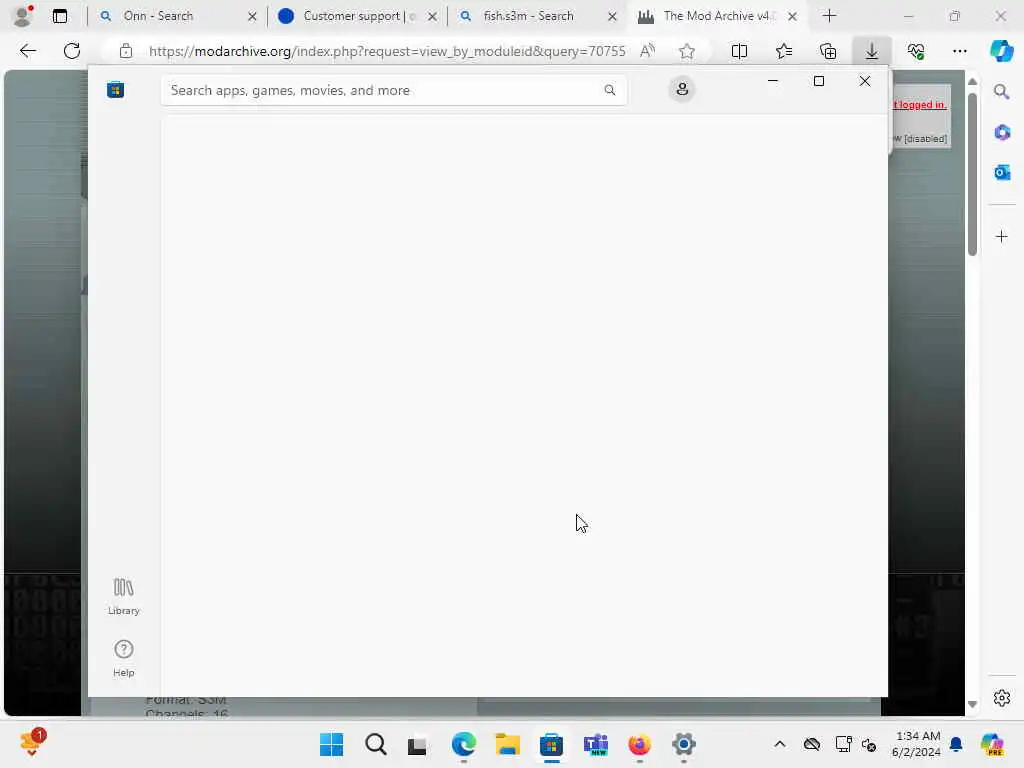Add this page to favorites star
Image resolution: width=1024 pixels, height=768 pixels.
686,51
